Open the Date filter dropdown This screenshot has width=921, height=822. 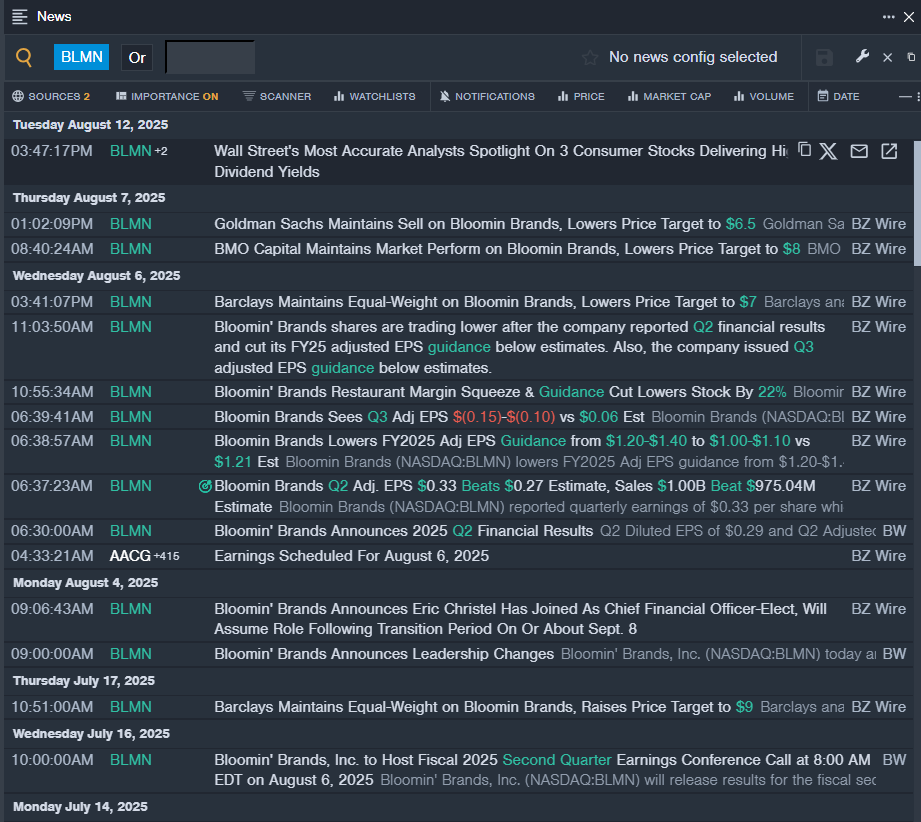click(x=838, y=96)
